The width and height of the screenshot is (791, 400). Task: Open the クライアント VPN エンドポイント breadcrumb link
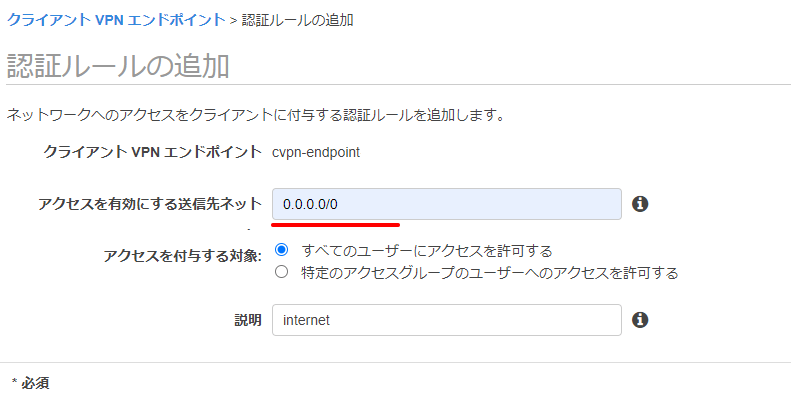coord(116,20)
